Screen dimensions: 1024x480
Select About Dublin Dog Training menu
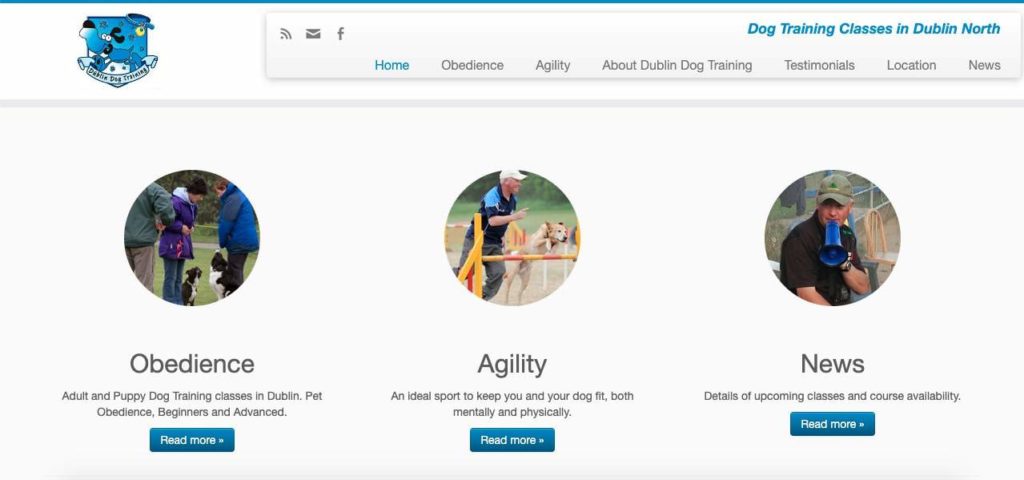(677, 65)
